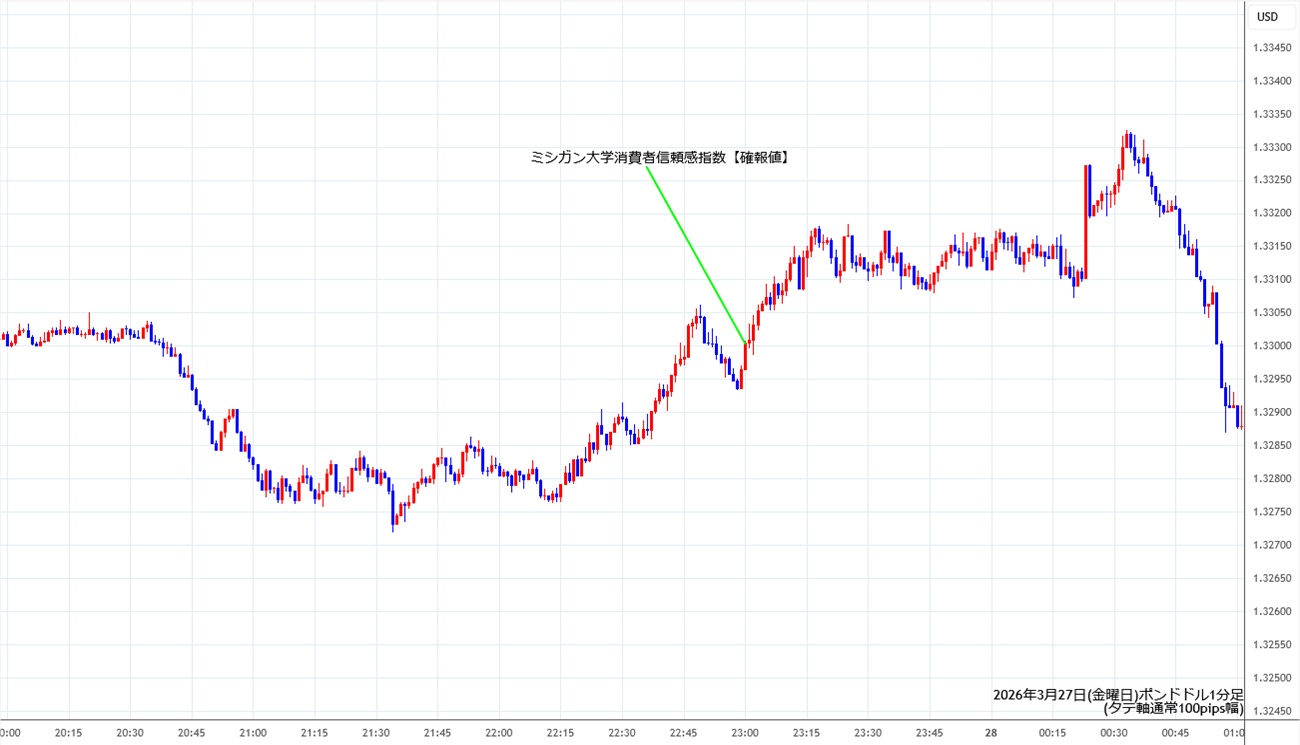This screenshot has height=745, width=1300.
Task: Click the タテ軸通常100pips幅 note text
Action: pos(1173,709)
